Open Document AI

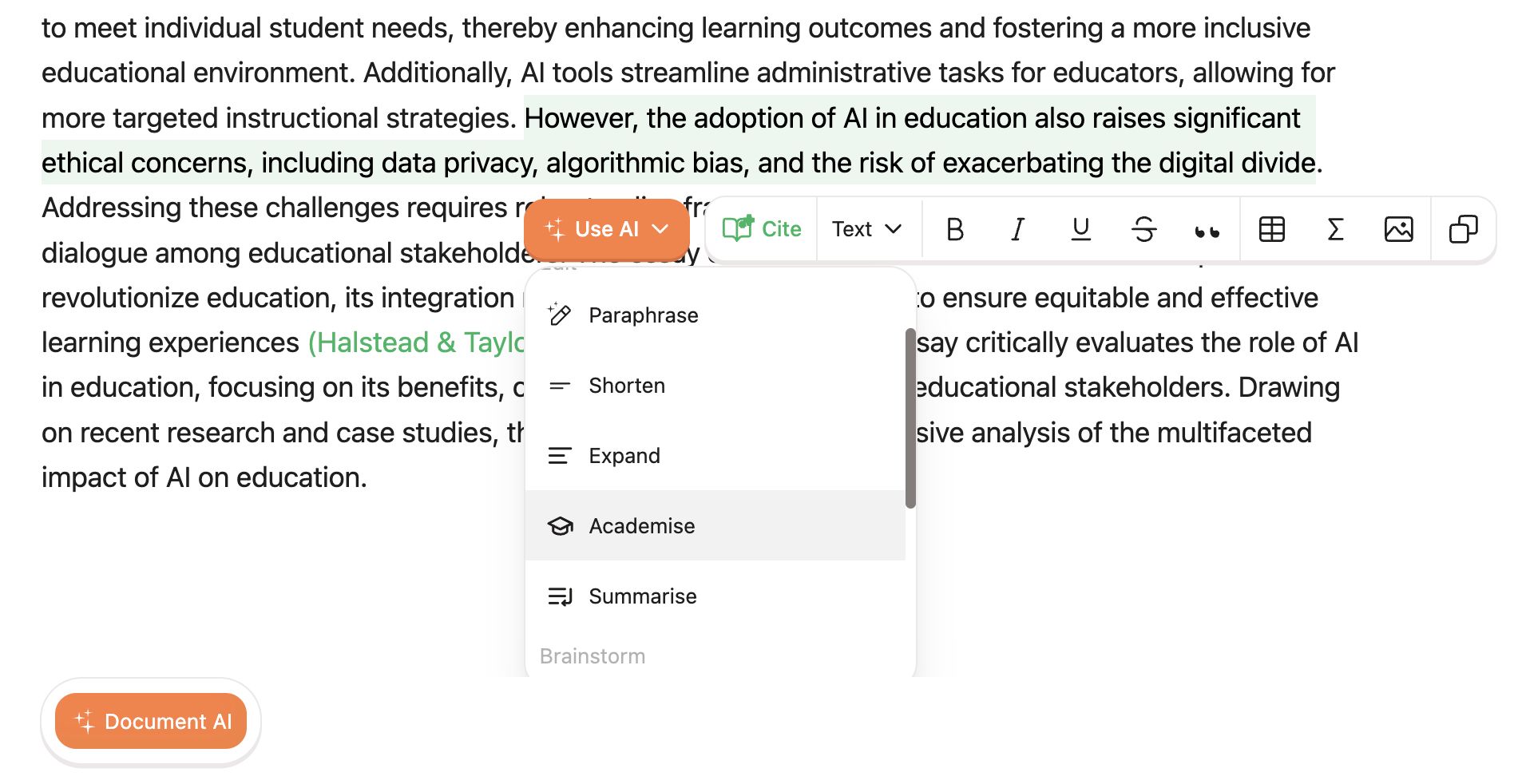[x=151, y=722]
